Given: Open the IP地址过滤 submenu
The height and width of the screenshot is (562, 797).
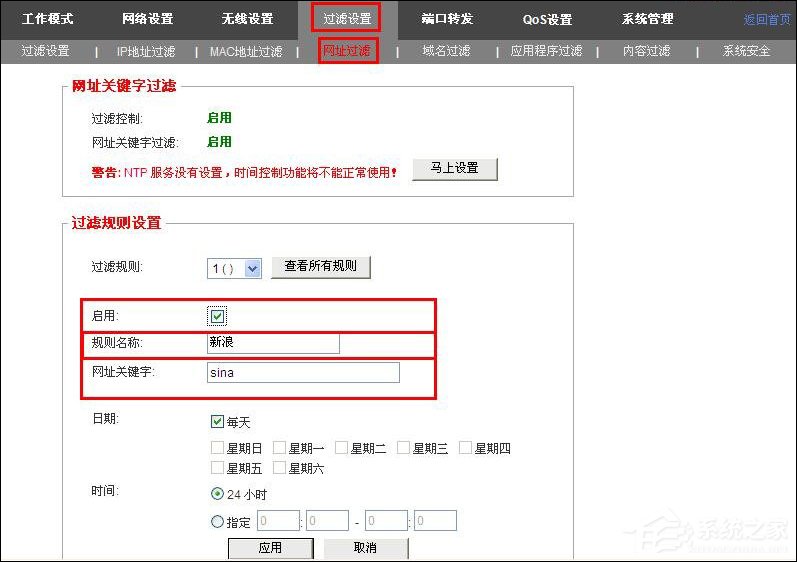Looking at the screenshot, I should point(146,51).
